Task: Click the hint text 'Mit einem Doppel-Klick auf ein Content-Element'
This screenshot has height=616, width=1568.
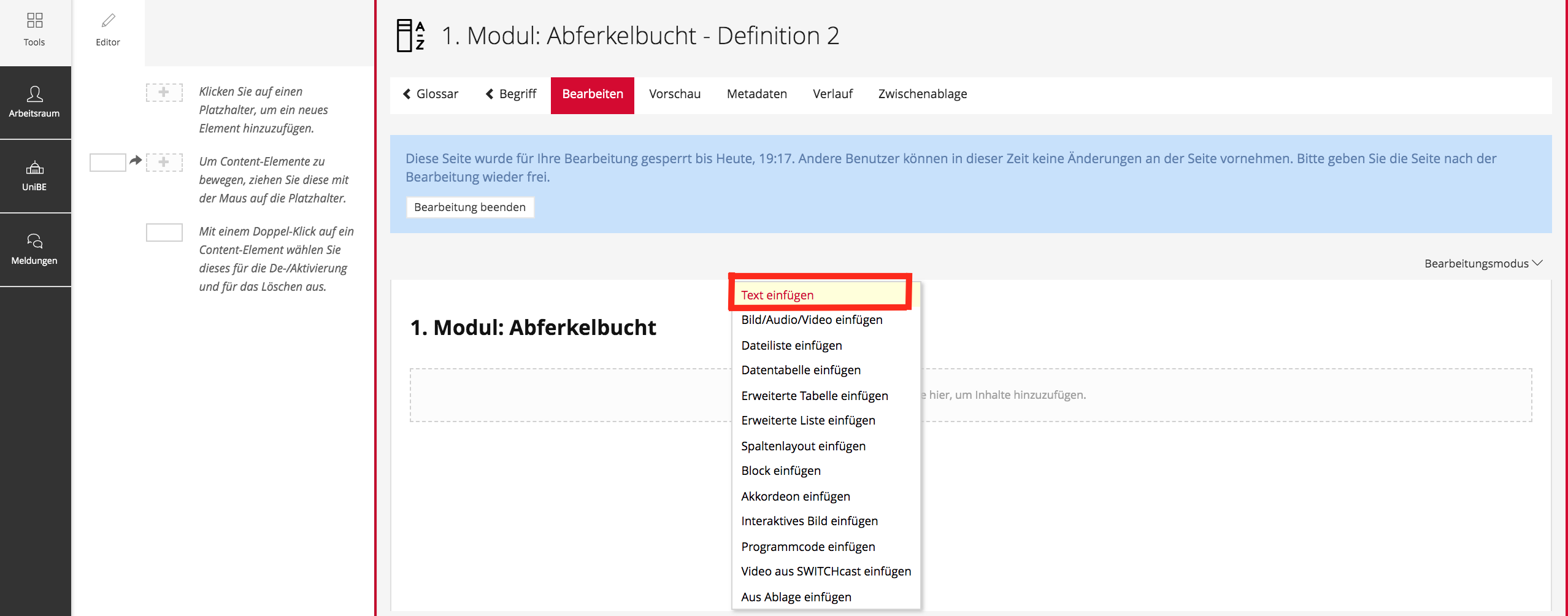Action: (x=276, y=259)
